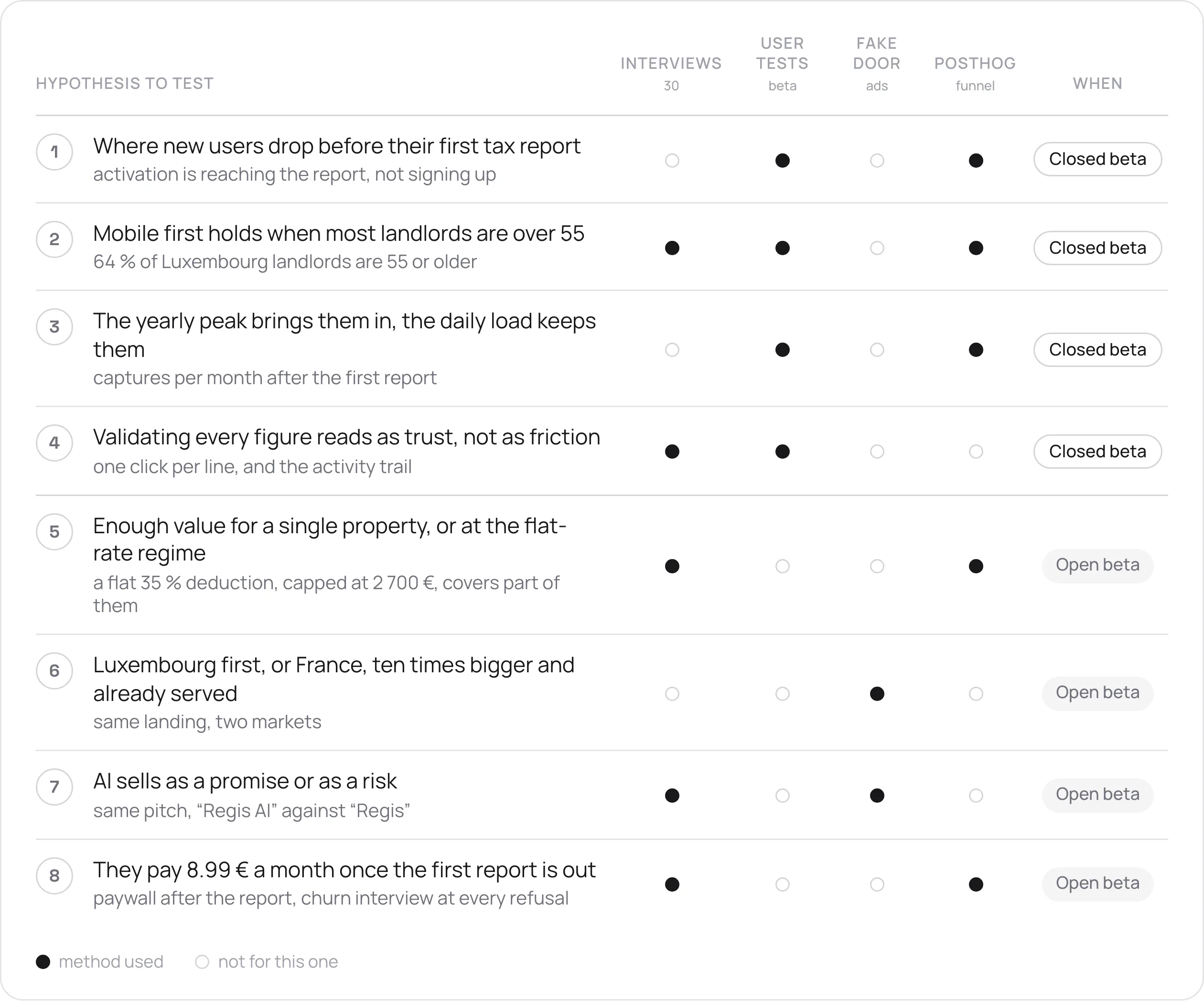Image resolution: width=1204 pixels, height=1002 pixels.
Task: Click the number 6 circle badge
Action: 54,671
